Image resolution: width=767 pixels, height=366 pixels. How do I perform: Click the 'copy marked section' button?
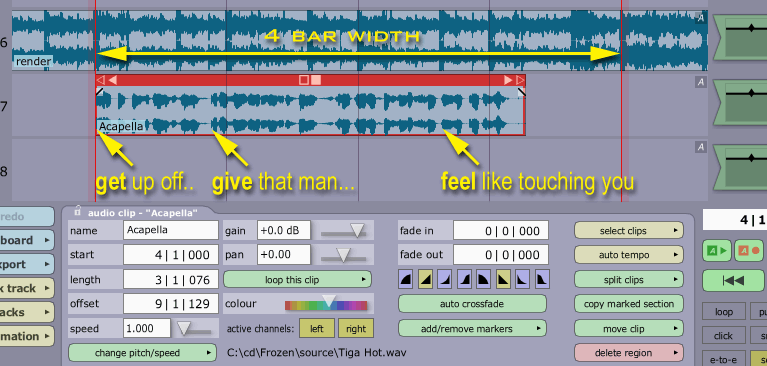(x=629, y=304)
